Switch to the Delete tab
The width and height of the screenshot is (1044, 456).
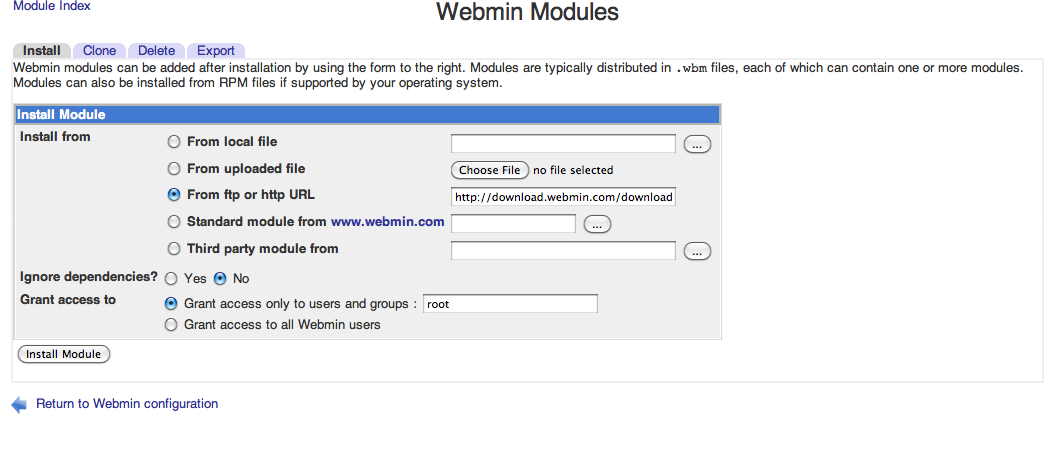156,51
